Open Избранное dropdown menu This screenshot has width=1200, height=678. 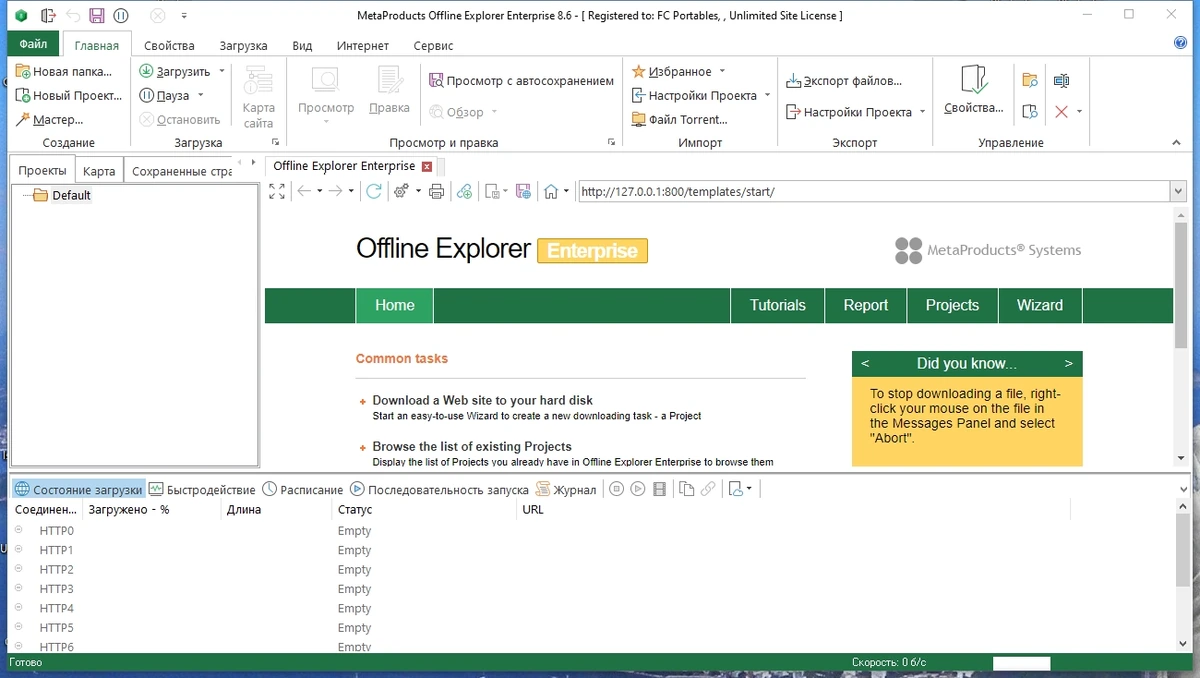[678, 72]
